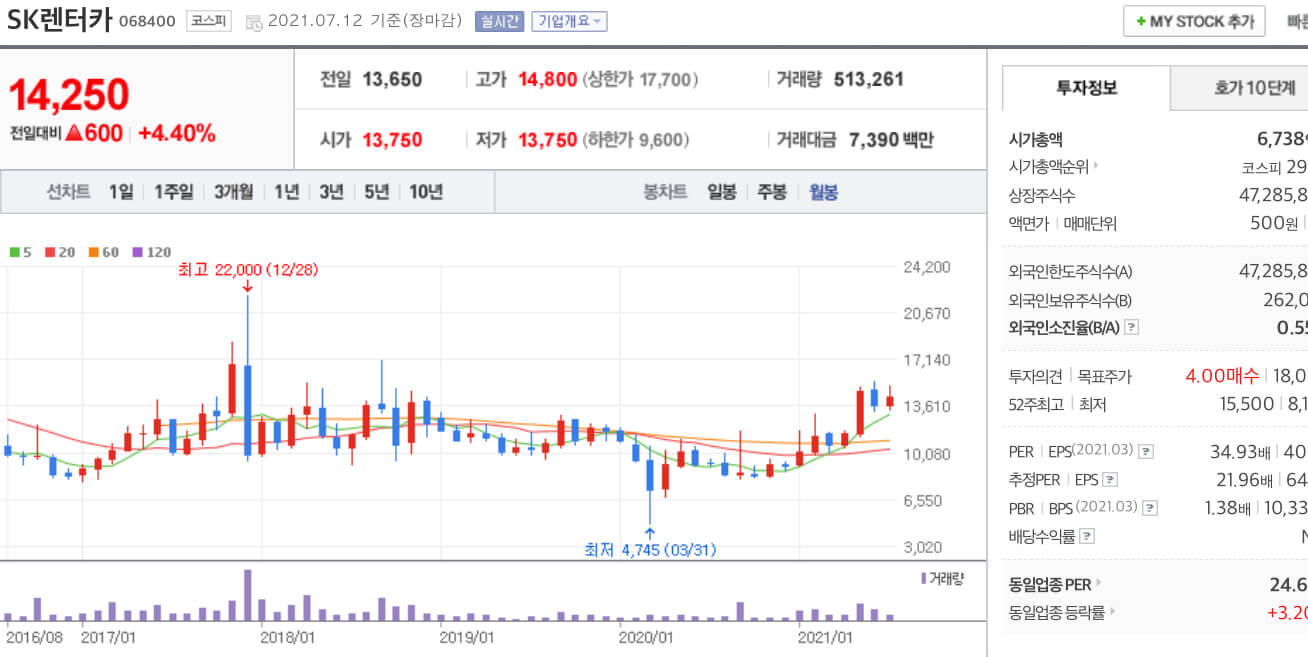Select the 5년 line chart period
Screen dimensions: 1308x657
tap(376, 192)
